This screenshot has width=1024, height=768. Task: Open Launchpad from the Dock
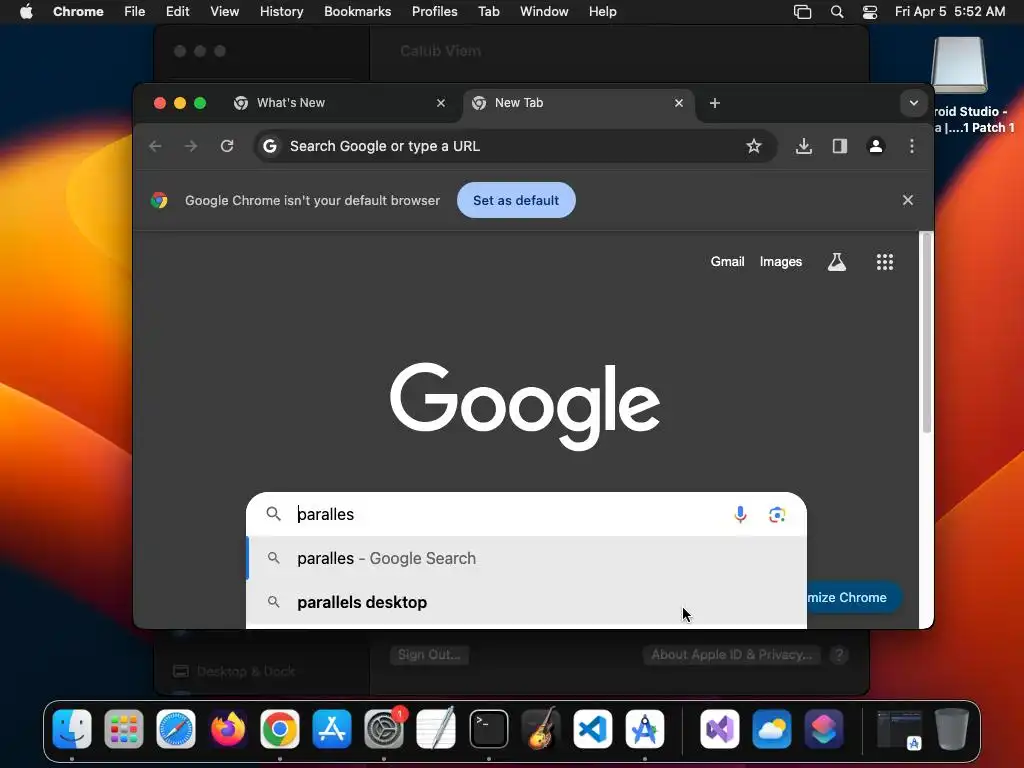coord(124,729)
